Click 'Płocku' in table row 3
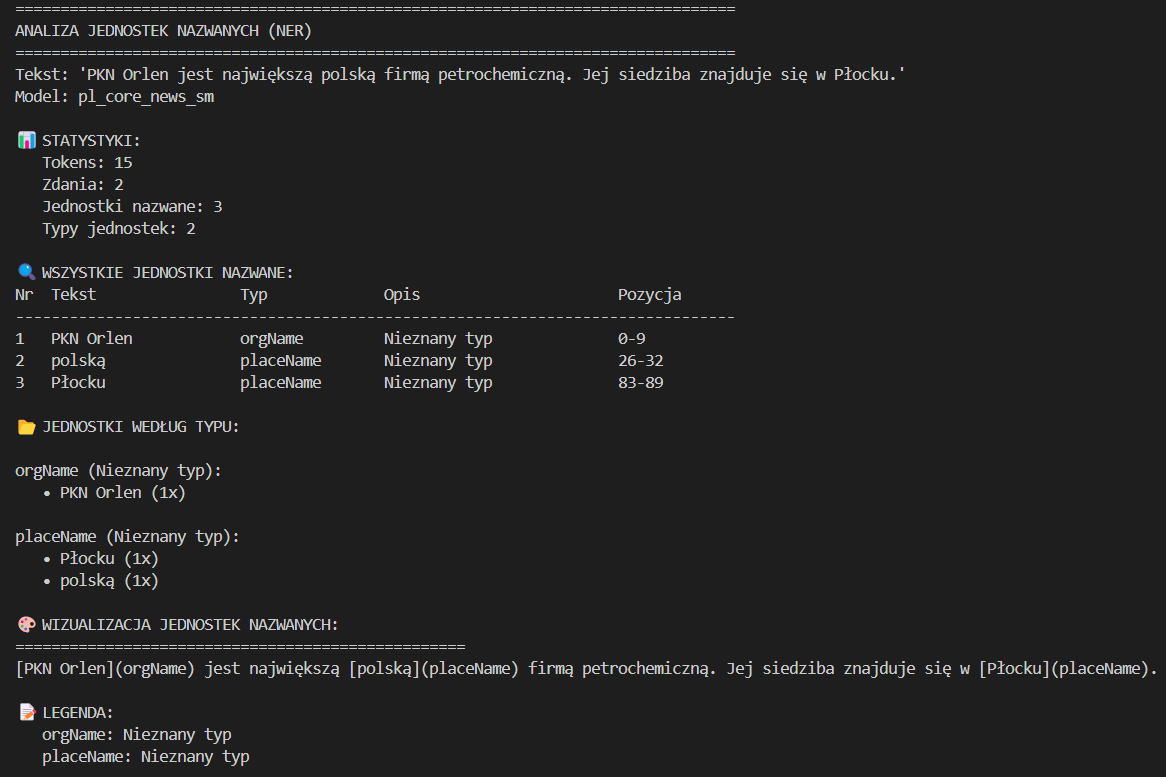Viewport: 1166px width, 777px height. [x=78, y=382]
